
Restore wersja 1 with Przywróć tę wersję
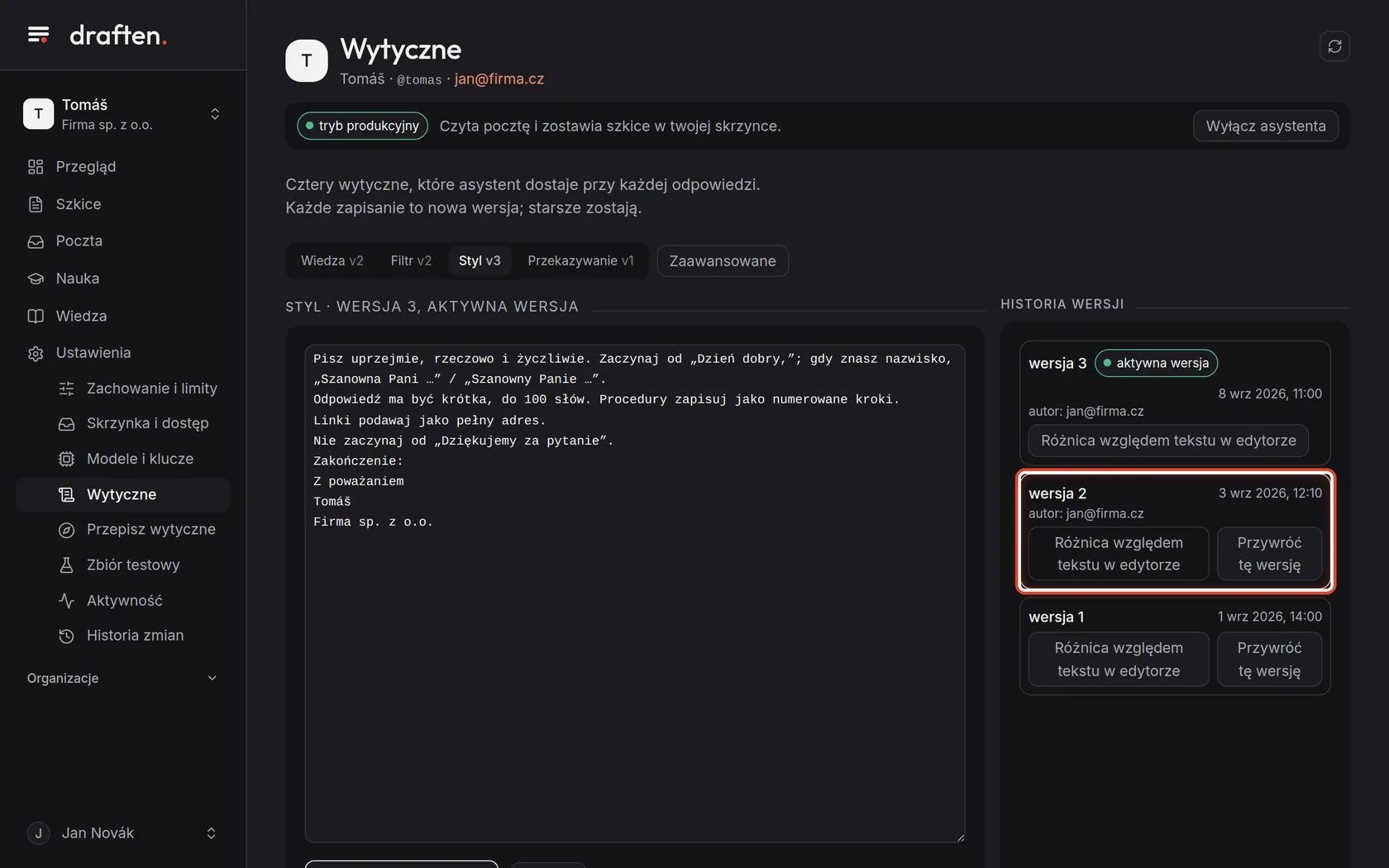click(x=1269, y=660)
